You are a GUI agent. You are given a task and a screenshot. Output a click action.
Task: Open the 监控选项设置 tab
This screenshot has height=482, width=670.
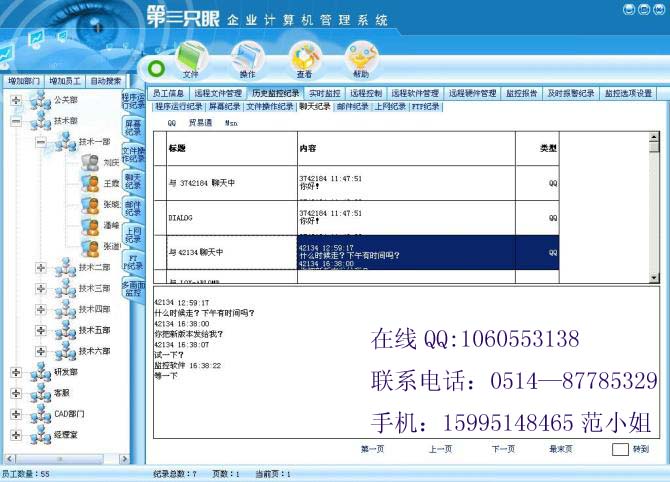[x=627, y=93]
